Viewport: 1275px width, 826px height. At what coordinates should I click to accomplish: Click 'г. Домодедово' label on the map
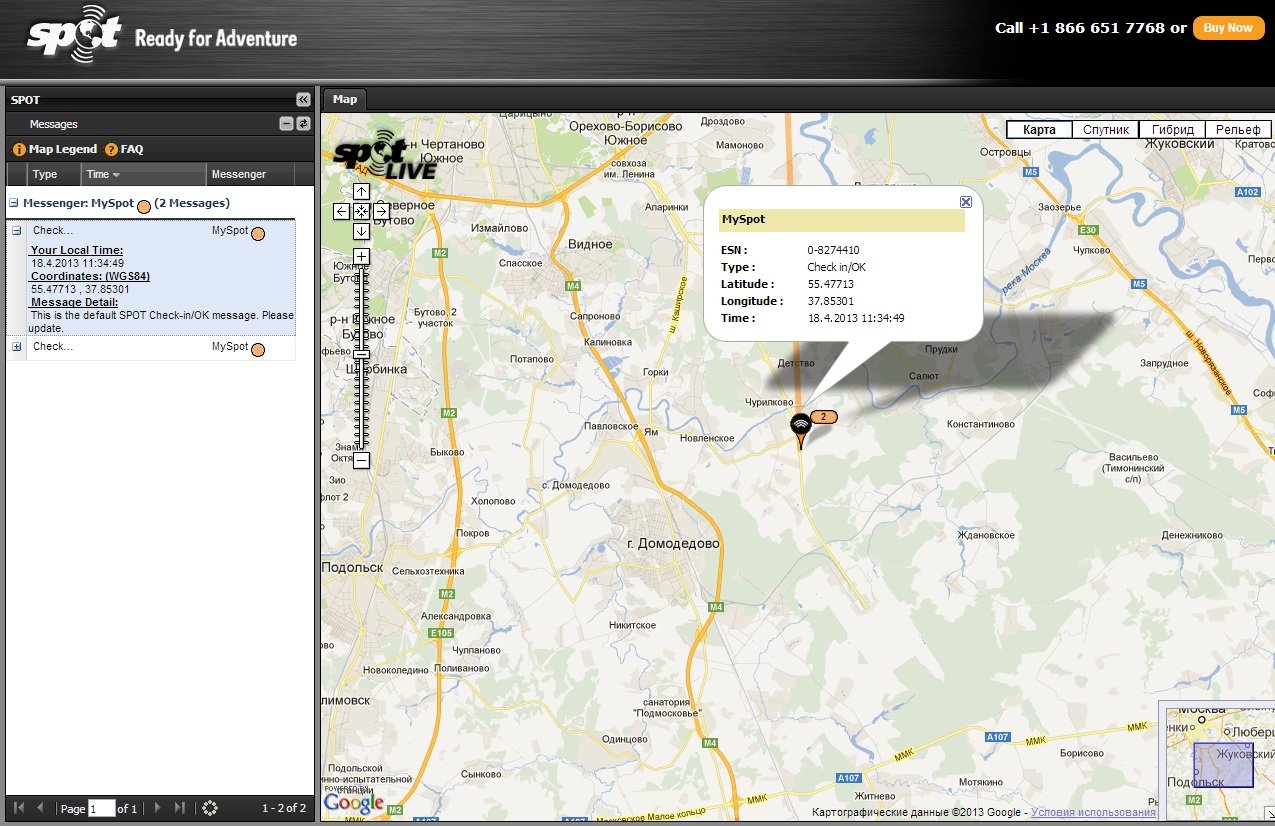673,544
